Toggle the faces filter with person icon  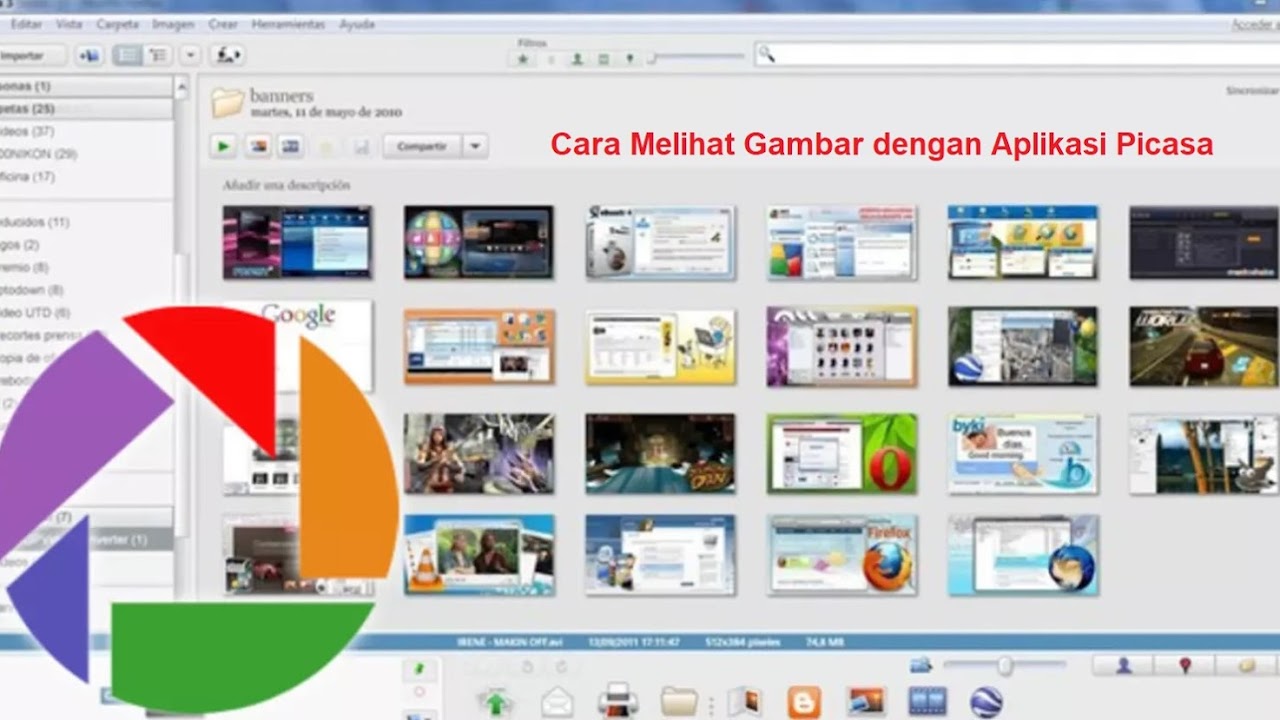[x=577, y=59]
